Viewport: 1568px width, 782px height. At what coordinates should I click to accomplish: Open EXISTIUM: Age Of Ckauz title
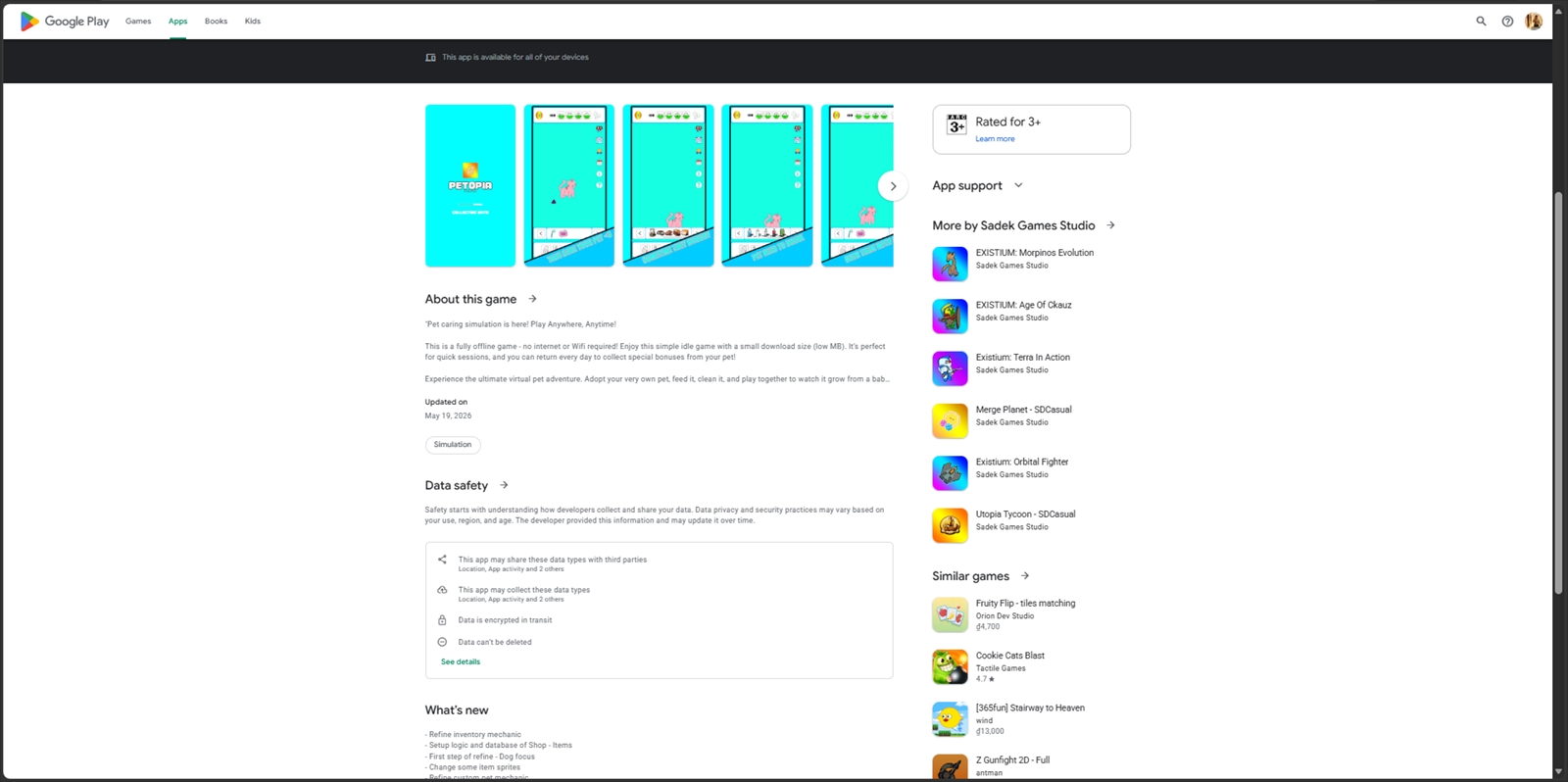pyautogui.click(x=1023, y=305)
